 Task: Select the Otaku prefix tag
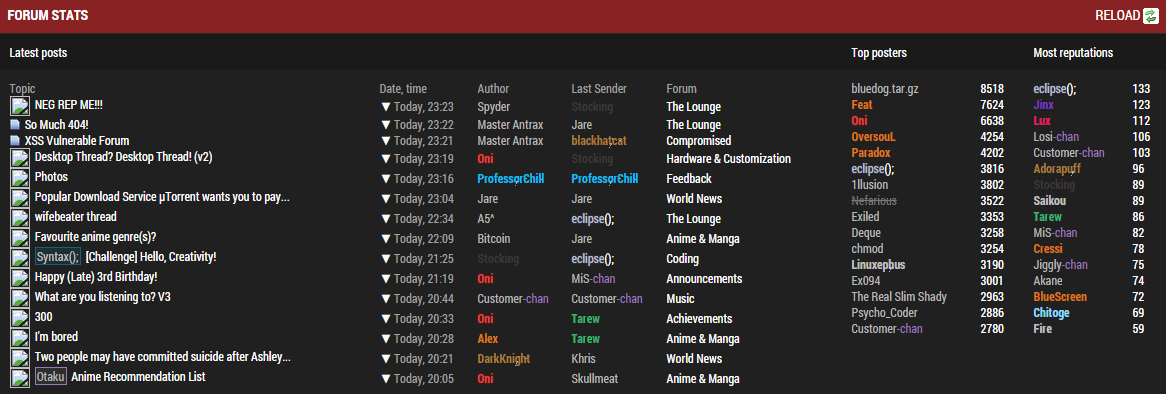click(x=51, y=377)
